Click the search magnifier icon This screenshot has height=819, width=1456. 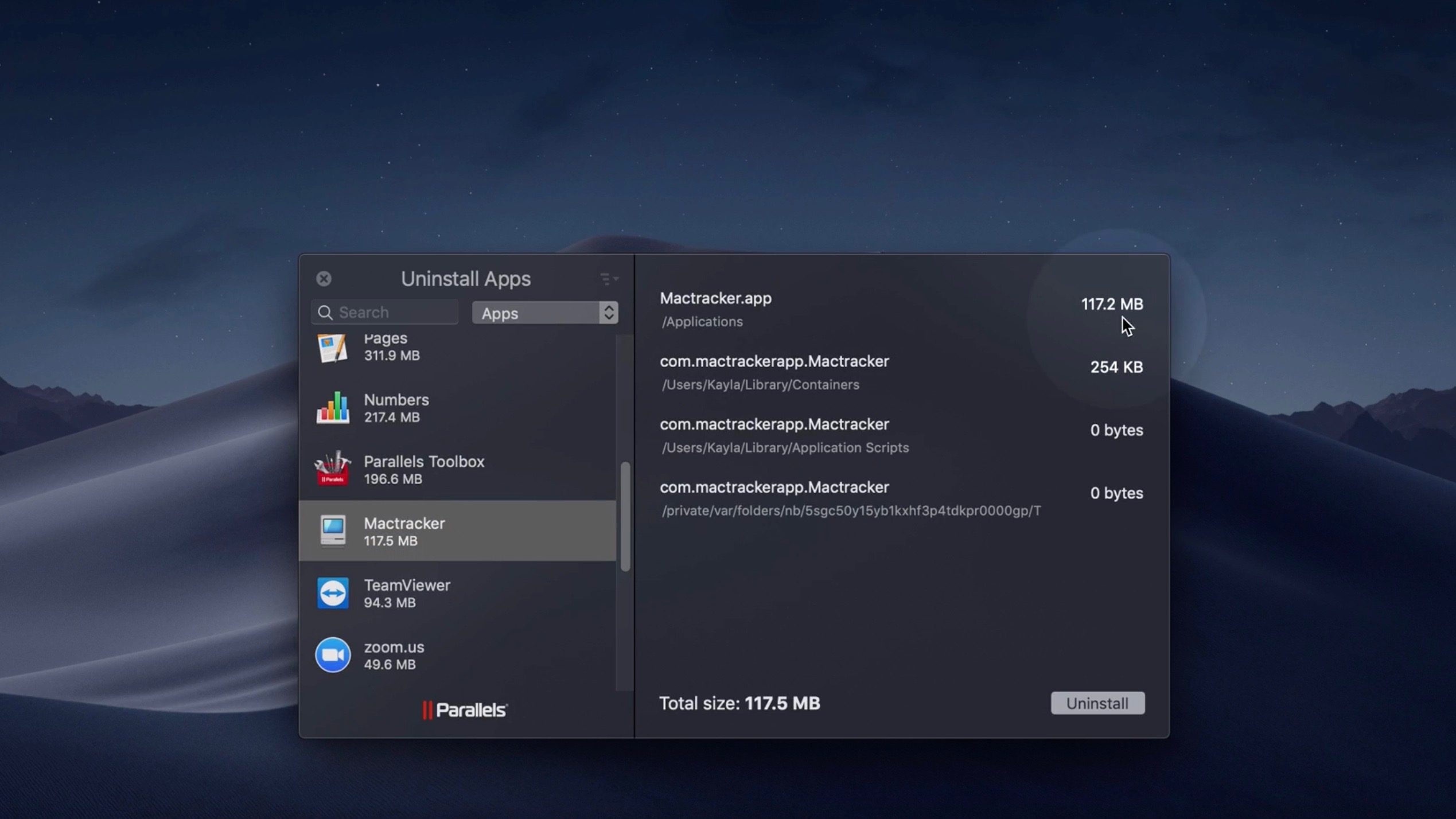[325, 313]
